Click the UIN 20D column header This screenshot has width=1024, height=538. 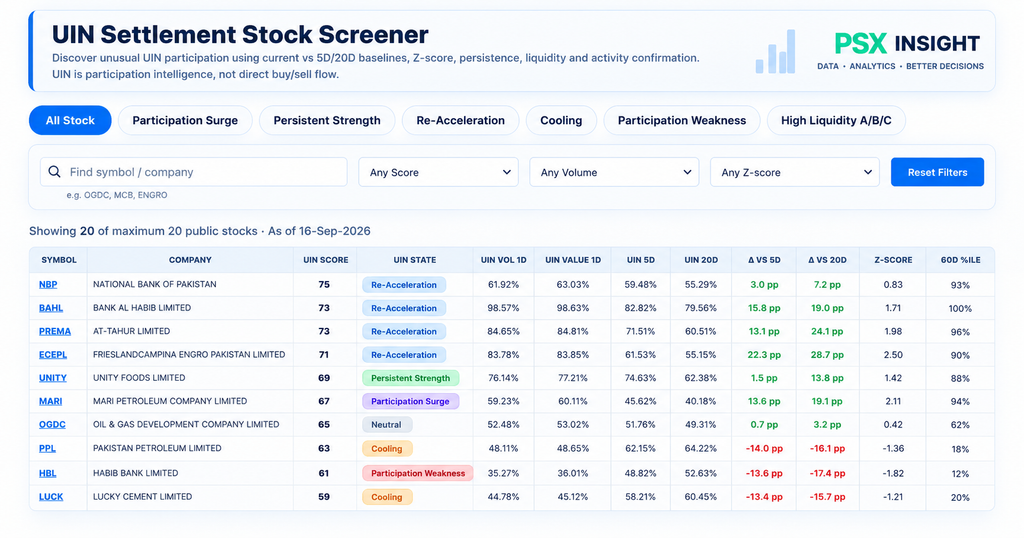click(701, 260)
